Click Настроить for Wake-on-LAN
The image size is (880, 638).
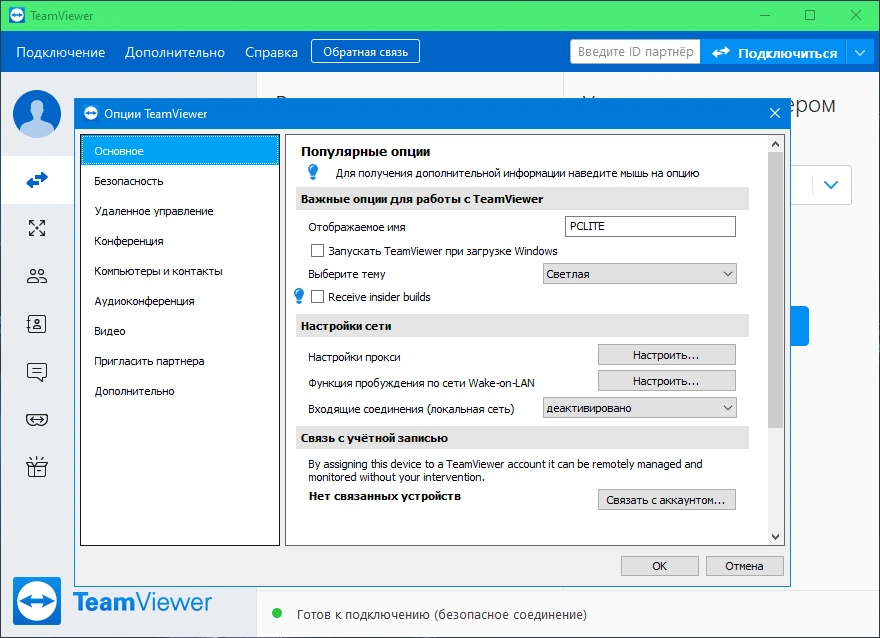tap(666, 380)
